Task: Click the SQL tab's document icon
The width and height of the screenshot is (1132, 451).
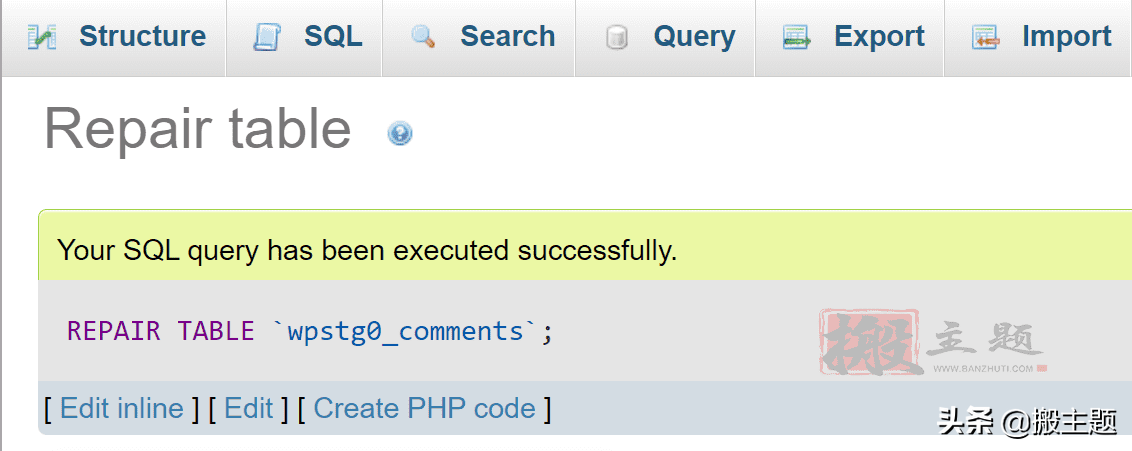Action: point(267,38)
